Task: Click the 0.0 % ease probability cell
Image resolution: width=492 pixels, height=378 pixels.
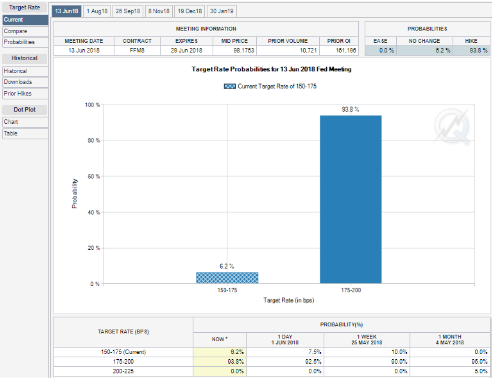Action: (x=381, y=51)
